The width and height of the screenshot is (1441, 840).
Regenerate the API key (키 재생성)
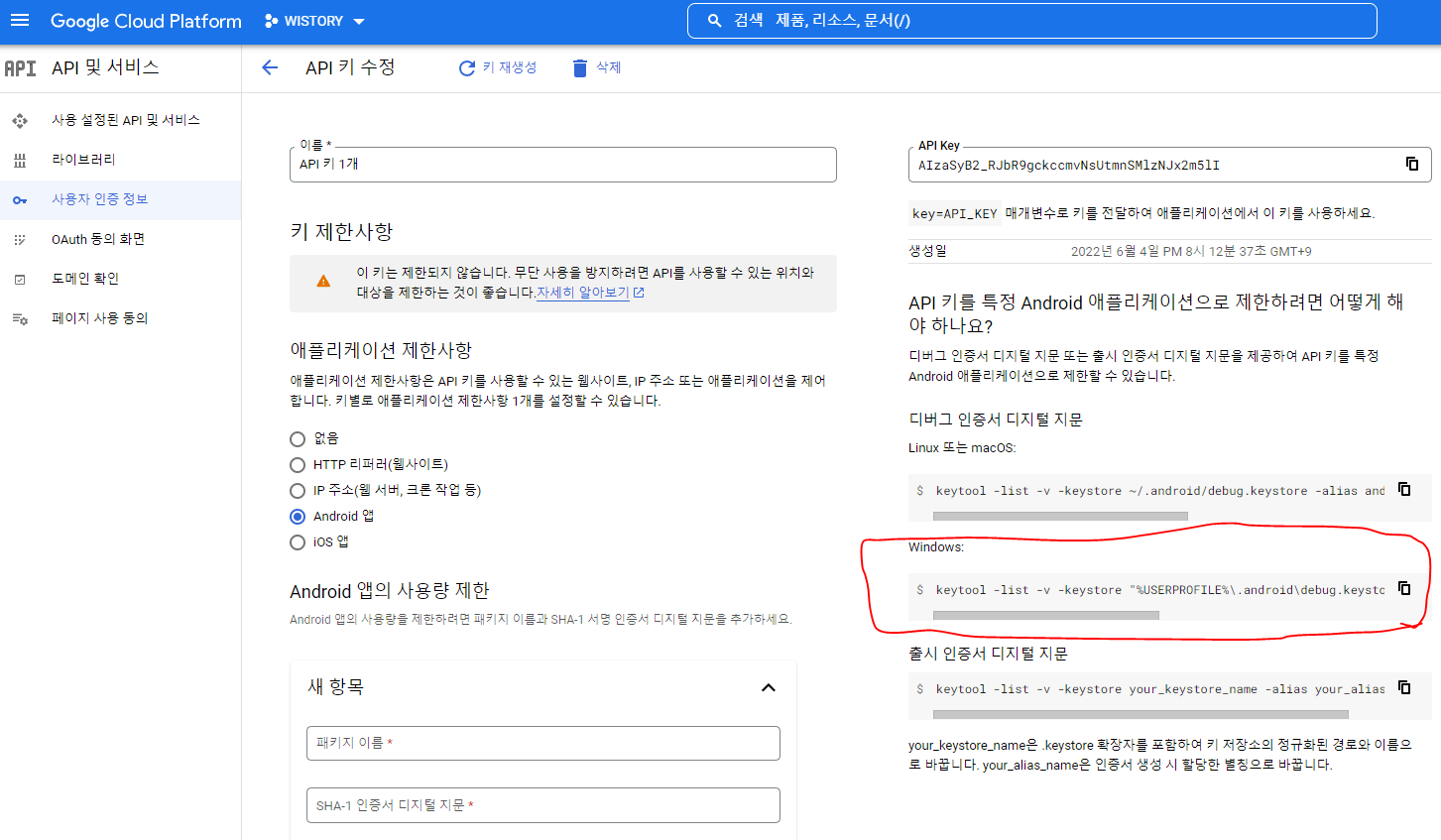pyautogui.click(x=498, y=67)
